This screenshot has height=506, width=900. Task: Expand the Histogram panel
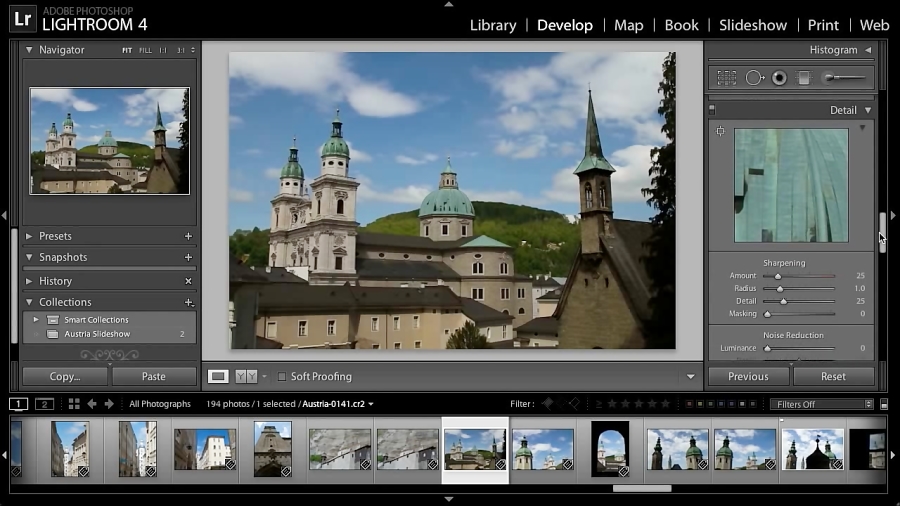click(868, 50)
